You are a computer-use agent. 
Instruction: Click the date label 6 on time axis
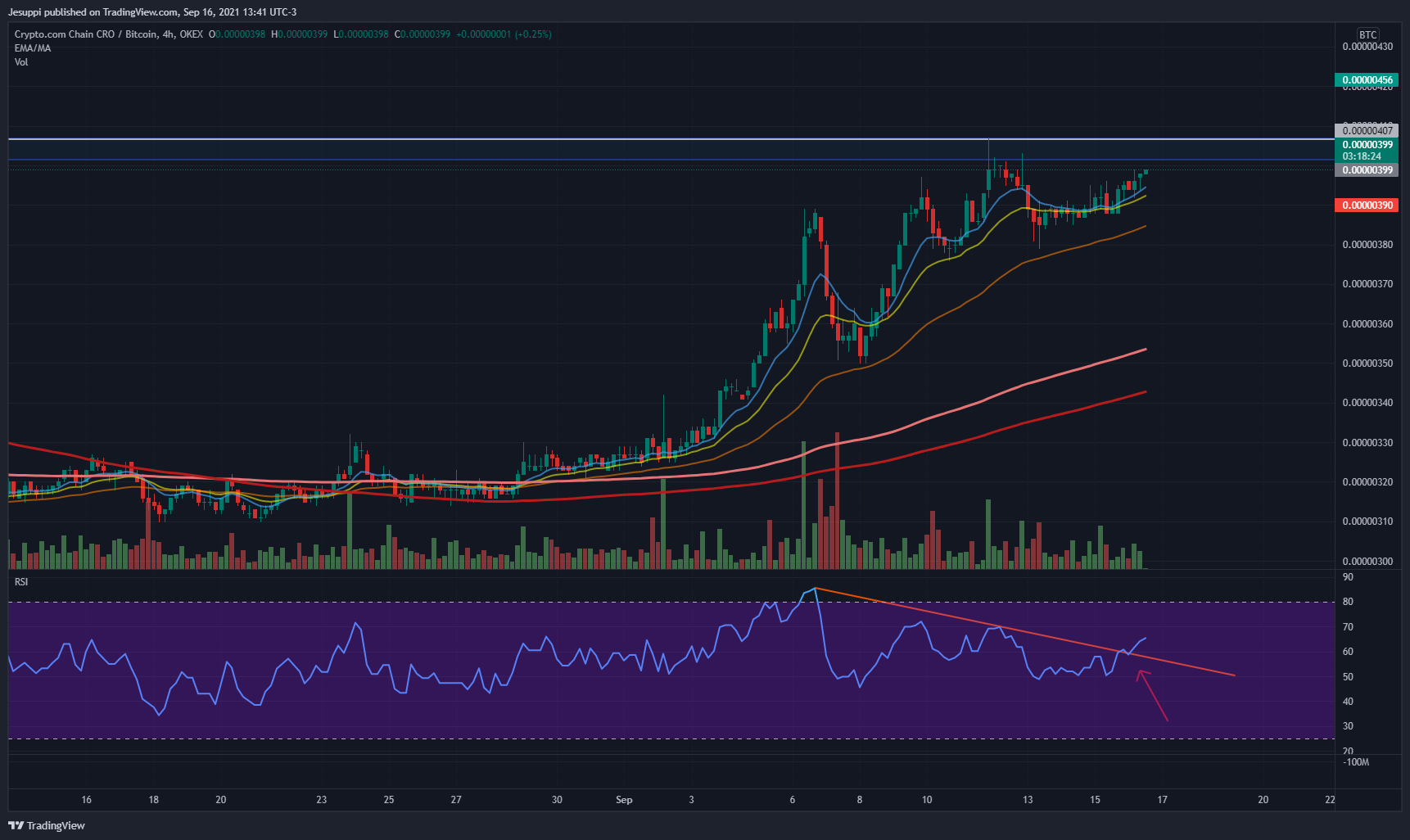pyautogui.click(x=793, y=800)
